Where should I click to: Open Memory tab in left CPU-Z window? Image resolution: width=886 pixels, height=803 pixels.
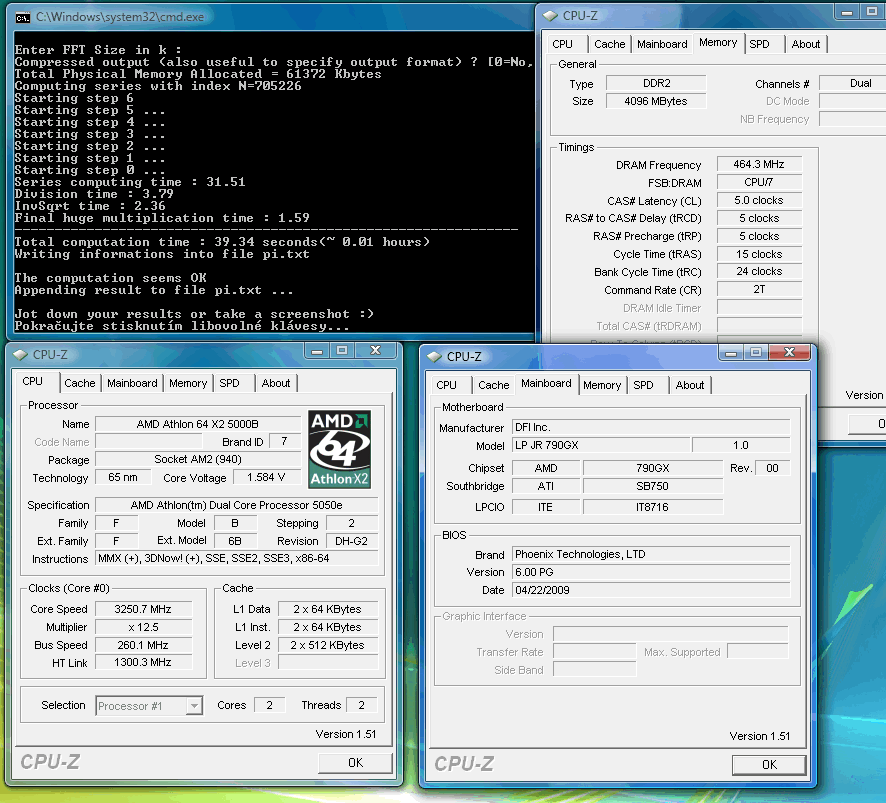[188, 383]
